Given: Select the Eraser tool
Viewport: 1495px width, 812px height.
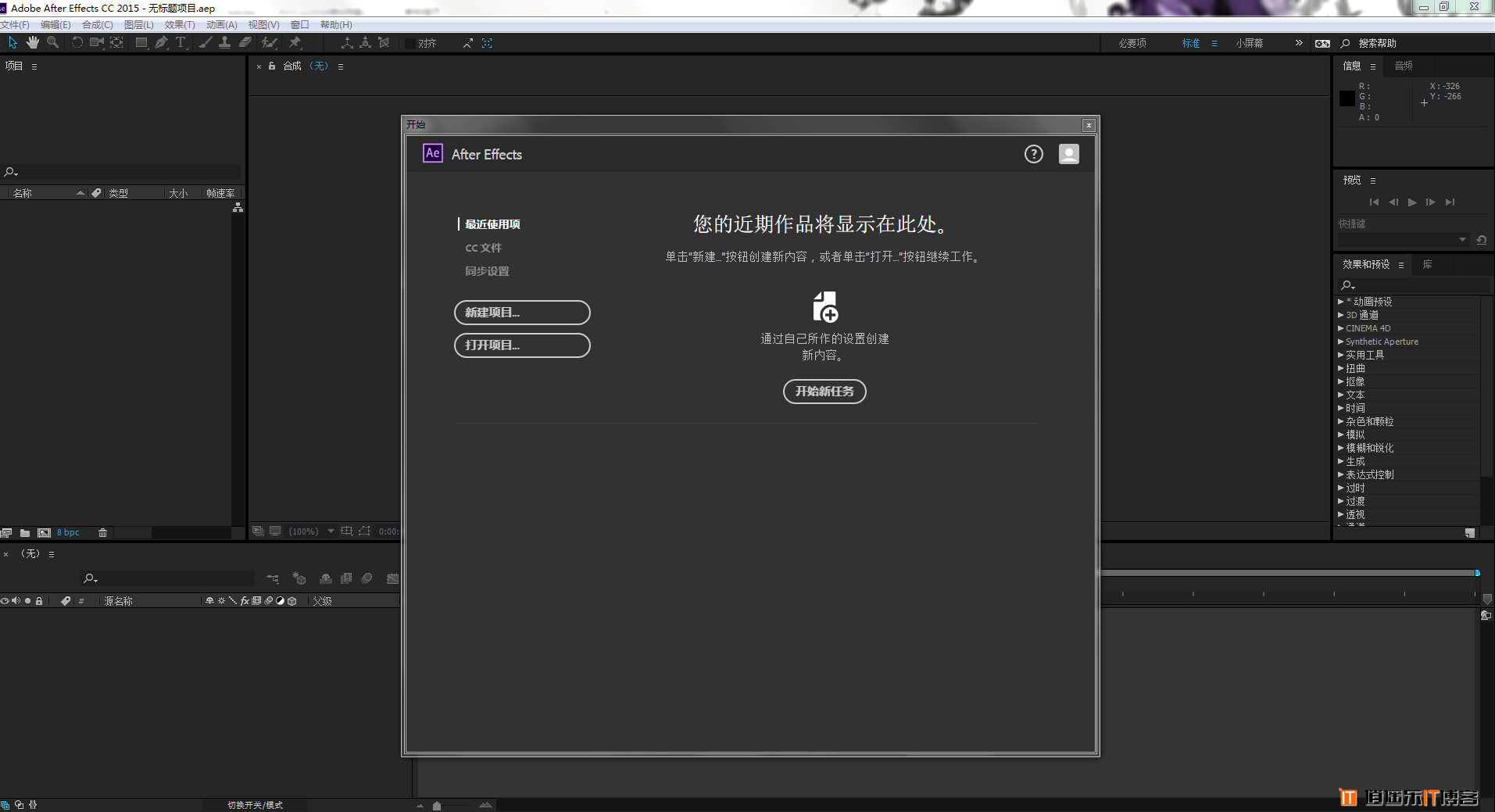Looking at the screenshot, I should coord(245,42).
